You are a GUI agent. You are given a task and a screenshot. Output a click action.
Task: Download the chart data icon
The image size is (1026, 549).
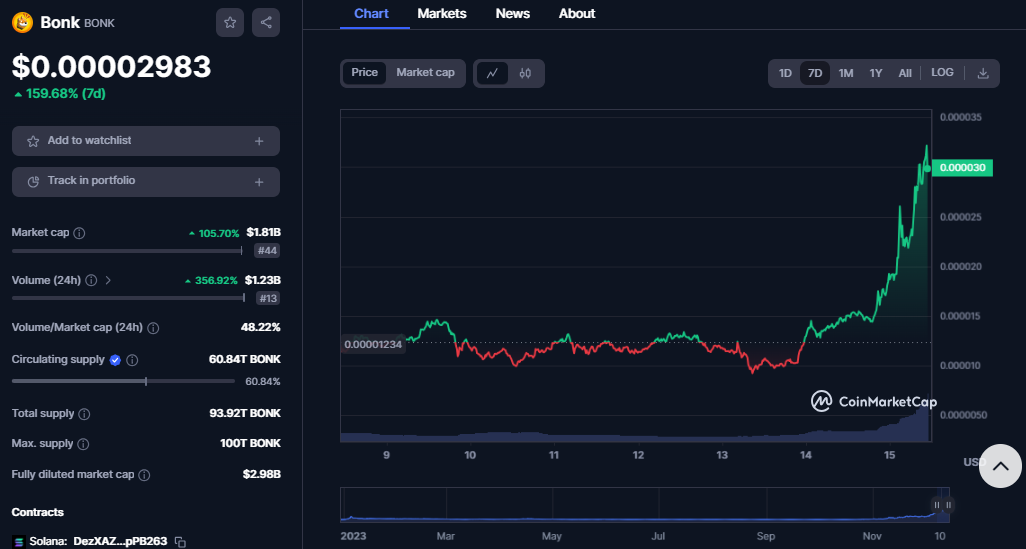tap(982, 73)
